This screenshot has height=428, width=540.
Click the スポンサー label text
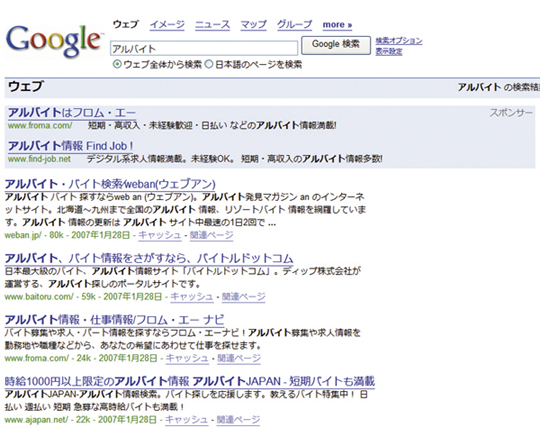[x=511, y=113]
